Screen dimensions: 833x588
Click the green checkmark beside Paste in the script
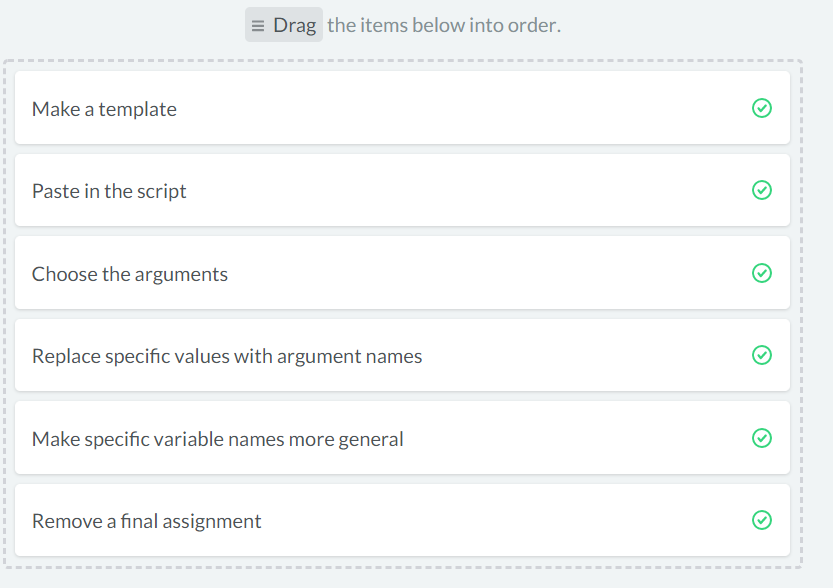(761, 190)
